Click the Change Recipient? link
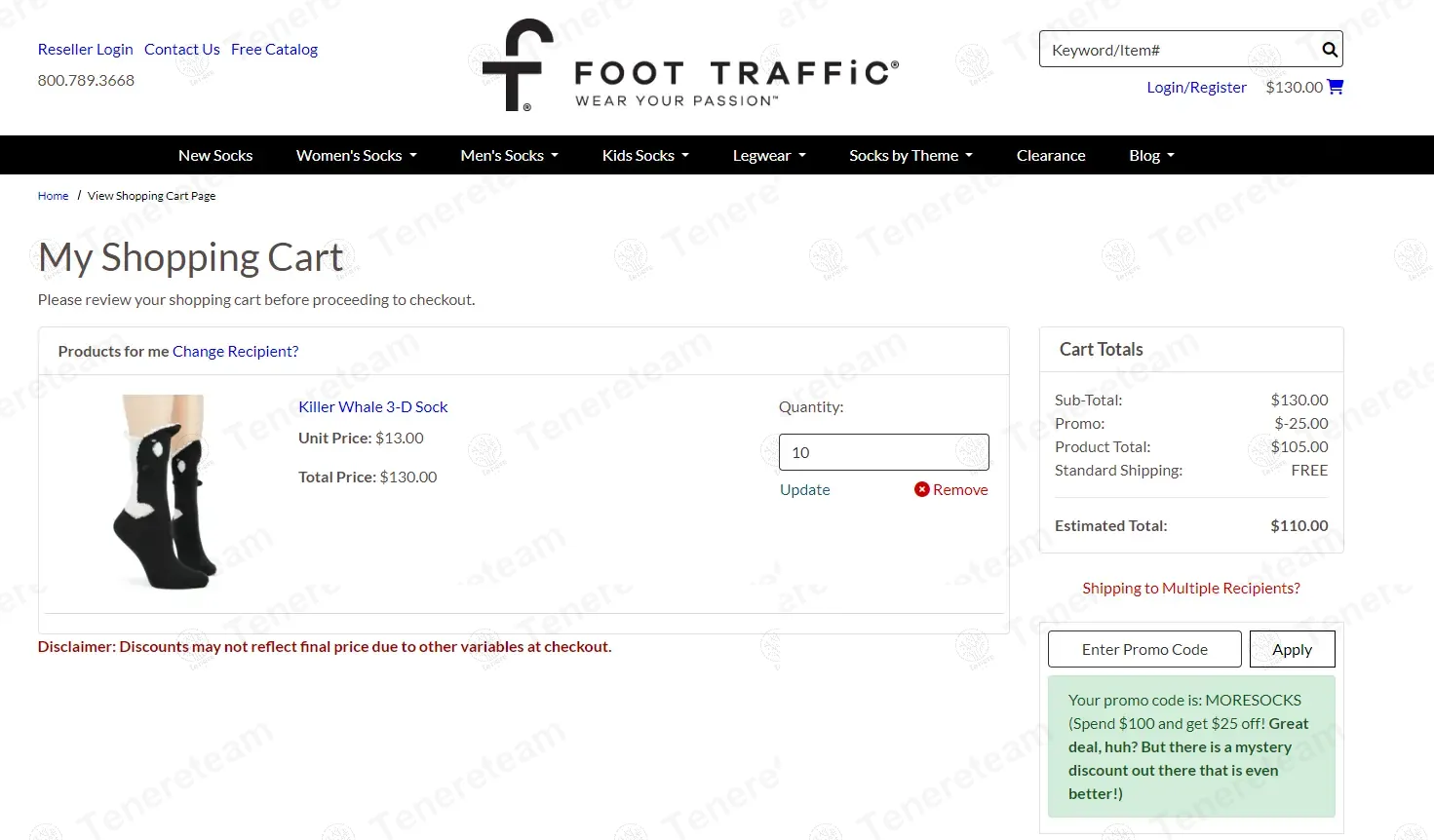Viewport: 1434px width, 840px height. [x=236, y=351]
